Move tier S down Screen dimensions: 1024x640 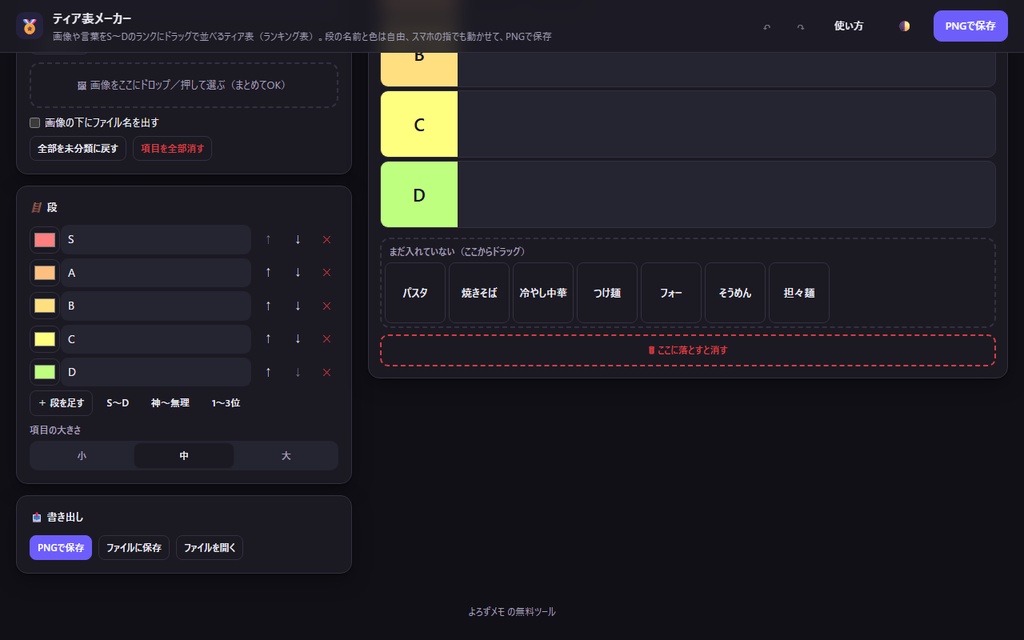(298, 240)
